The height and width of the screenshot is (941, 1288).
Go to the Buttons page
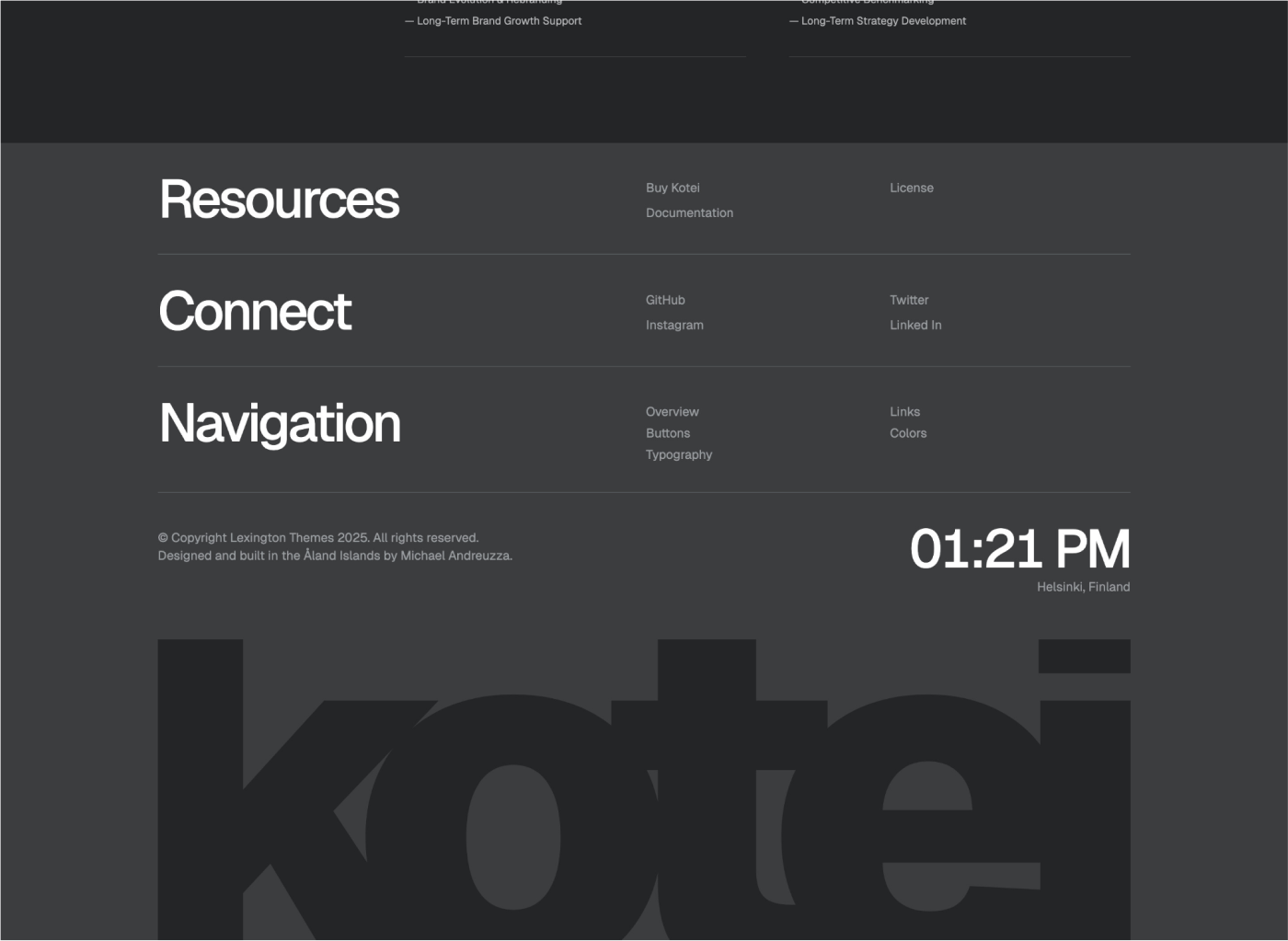(x=667, y=433)
